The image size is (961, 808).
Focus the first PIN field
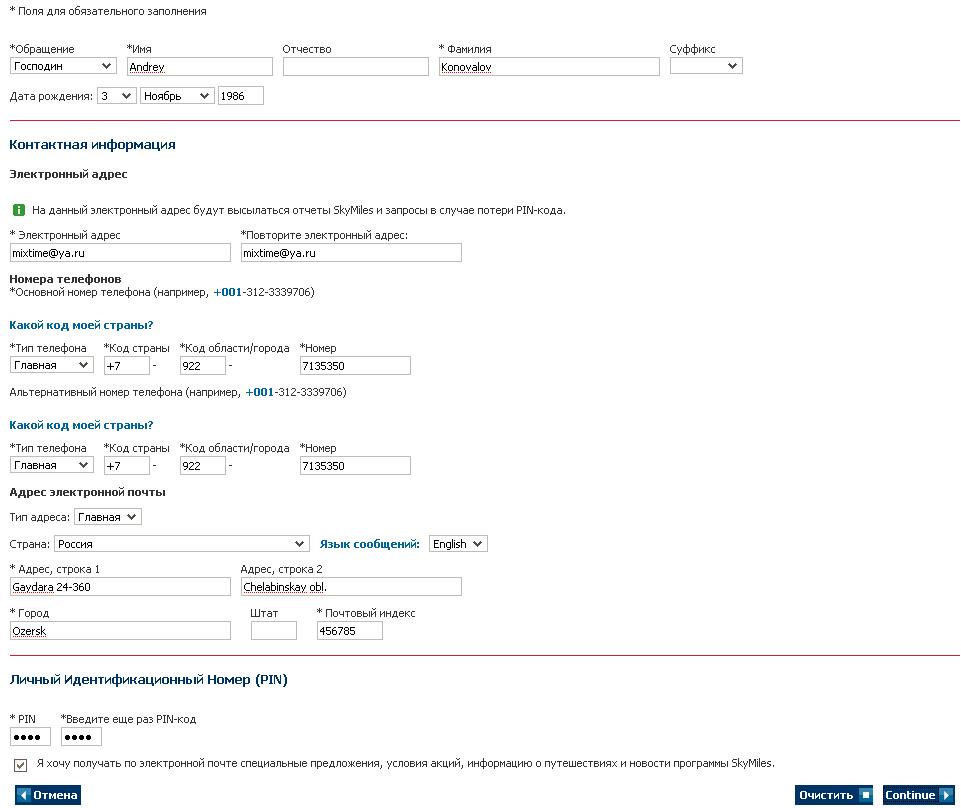click(30, 737)
